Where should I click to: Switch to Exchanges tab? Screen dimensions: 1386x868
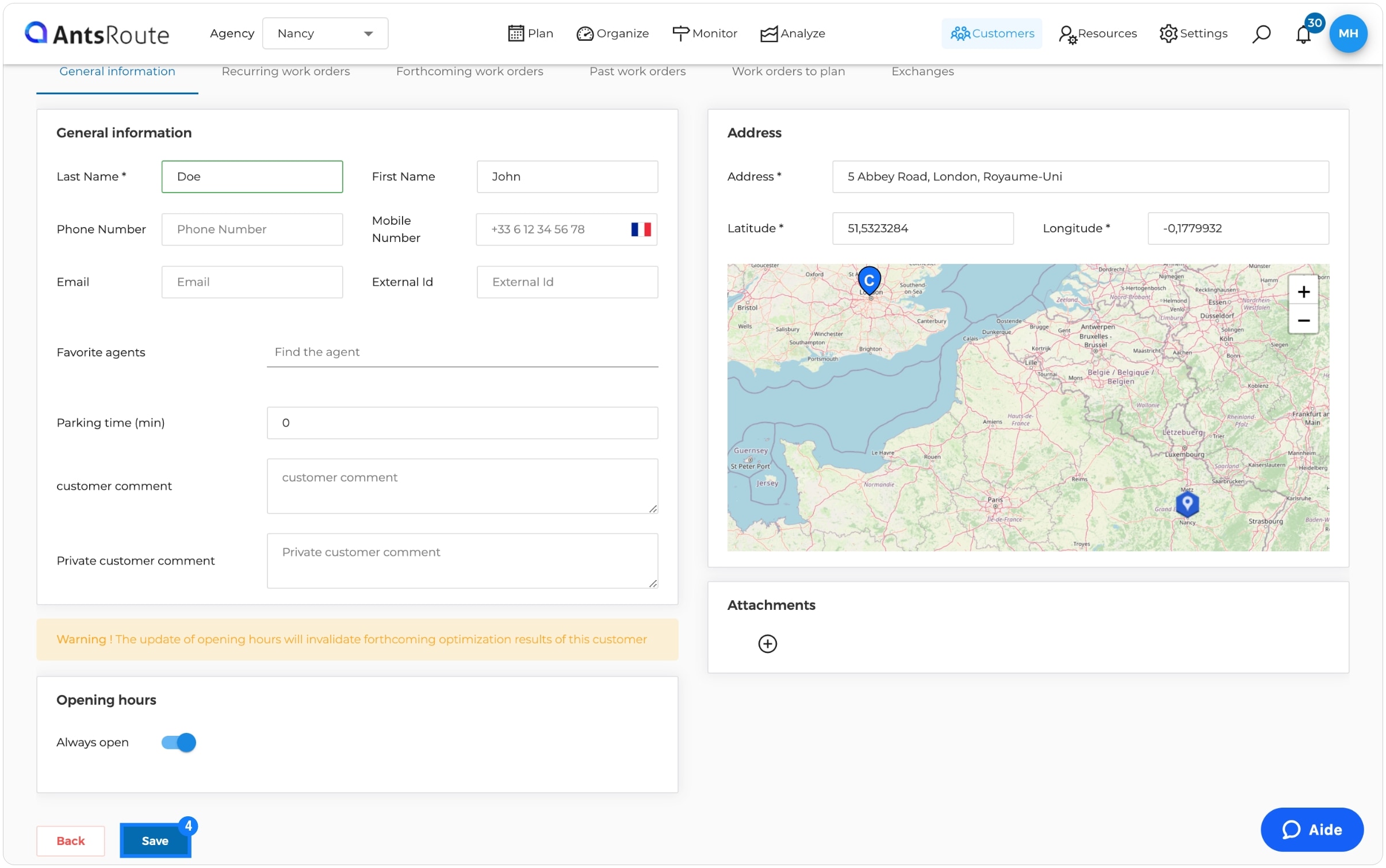point(922,71)
